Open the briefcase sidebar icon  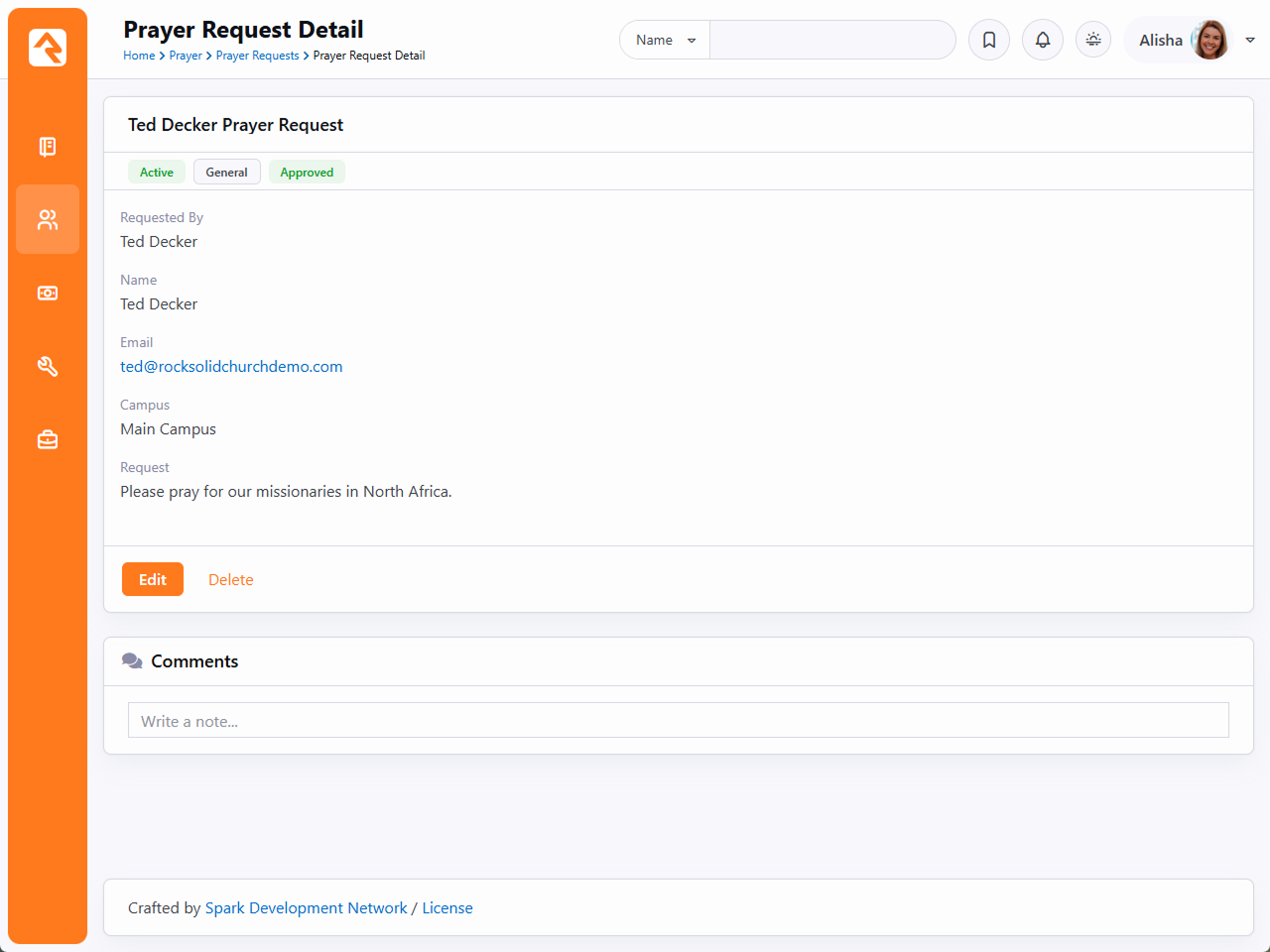coord(48,439)
